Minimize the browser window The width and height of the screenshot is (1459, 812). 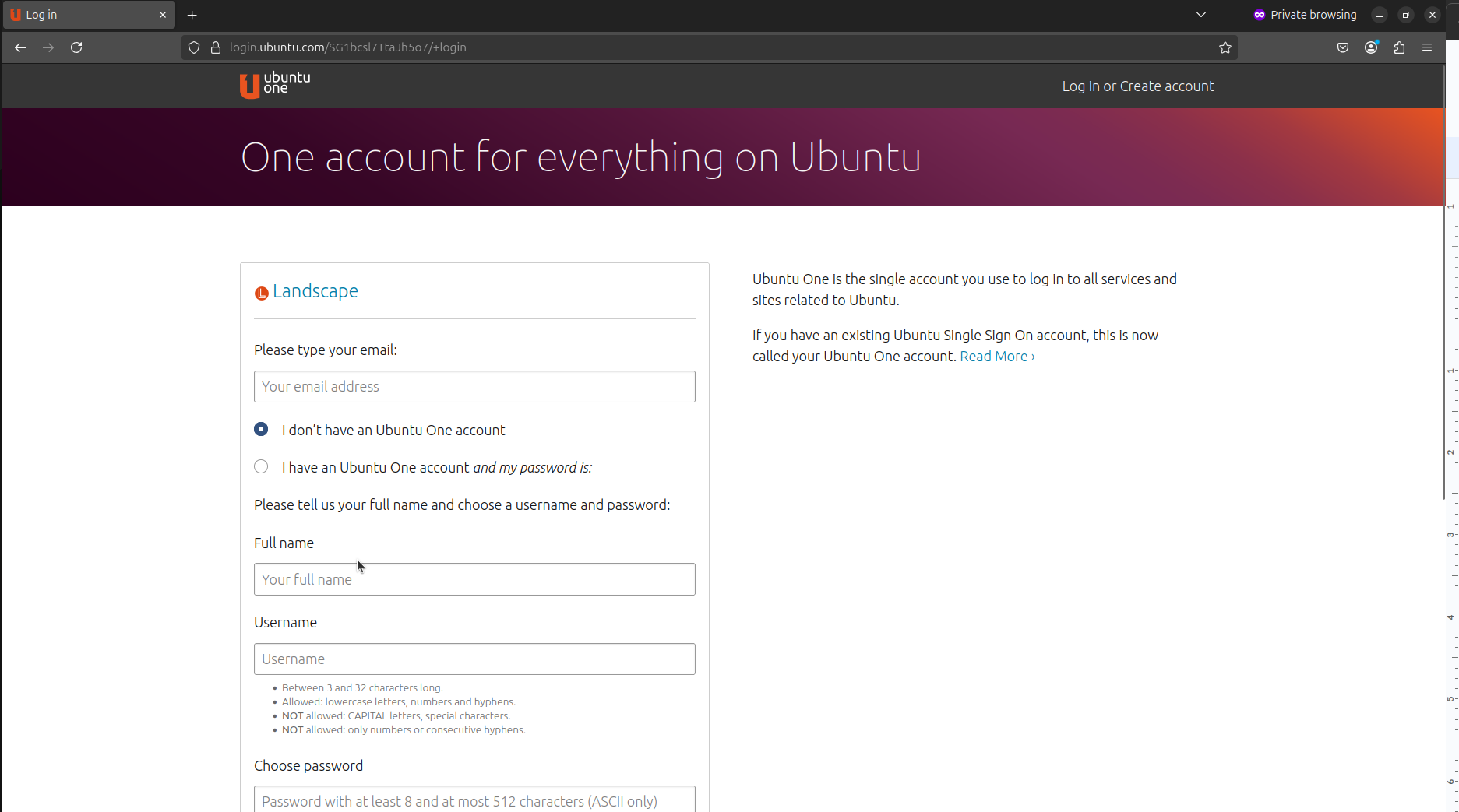(x=1379, y=15)
